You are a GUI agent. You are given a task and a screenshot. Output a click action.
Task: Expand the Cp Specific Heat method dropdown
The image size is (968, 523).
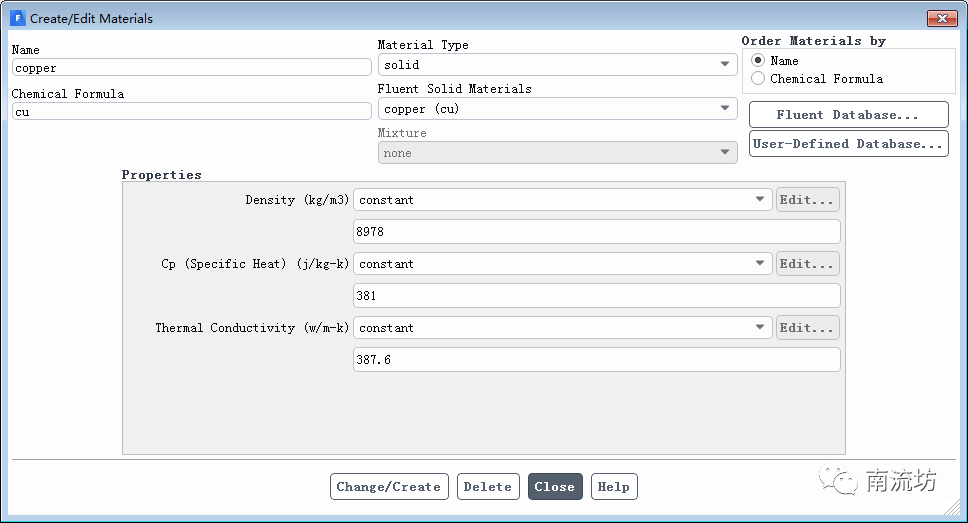tap(562, 264)
